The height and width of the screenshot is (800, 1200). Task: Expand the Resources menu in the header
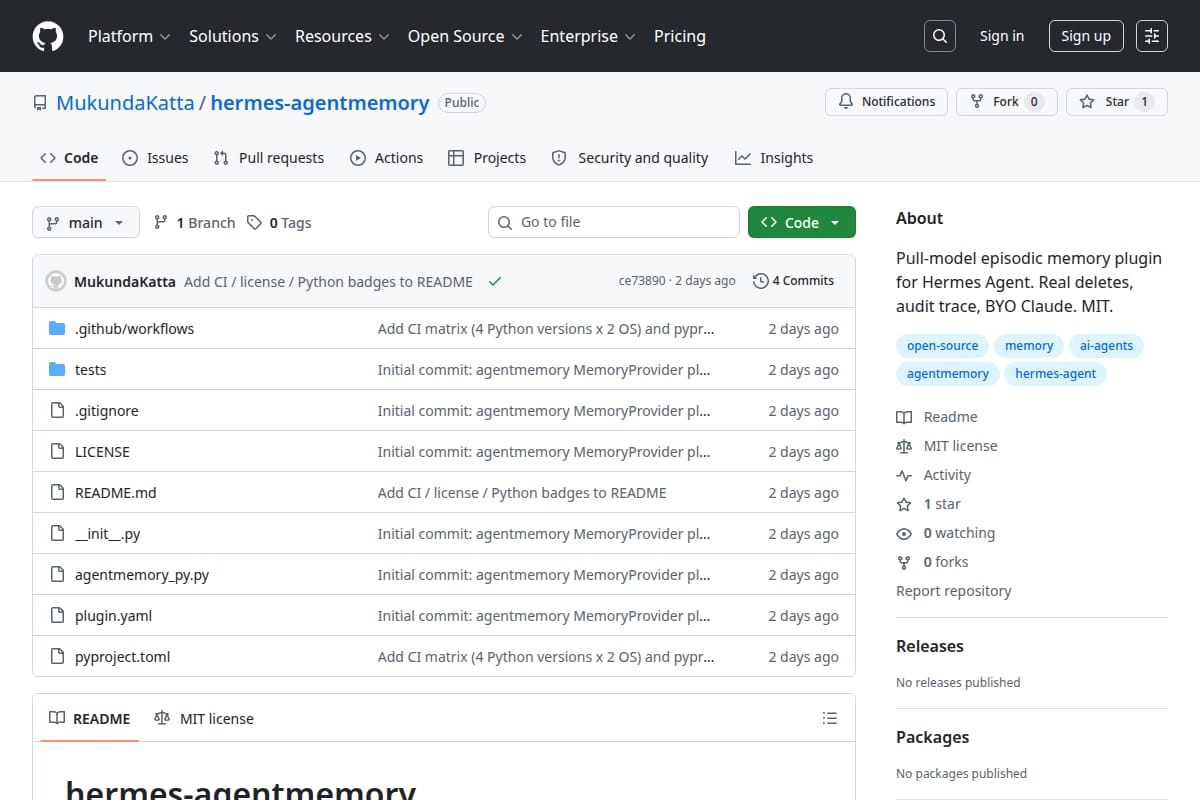pyautogui.click(x=341, y=36)
